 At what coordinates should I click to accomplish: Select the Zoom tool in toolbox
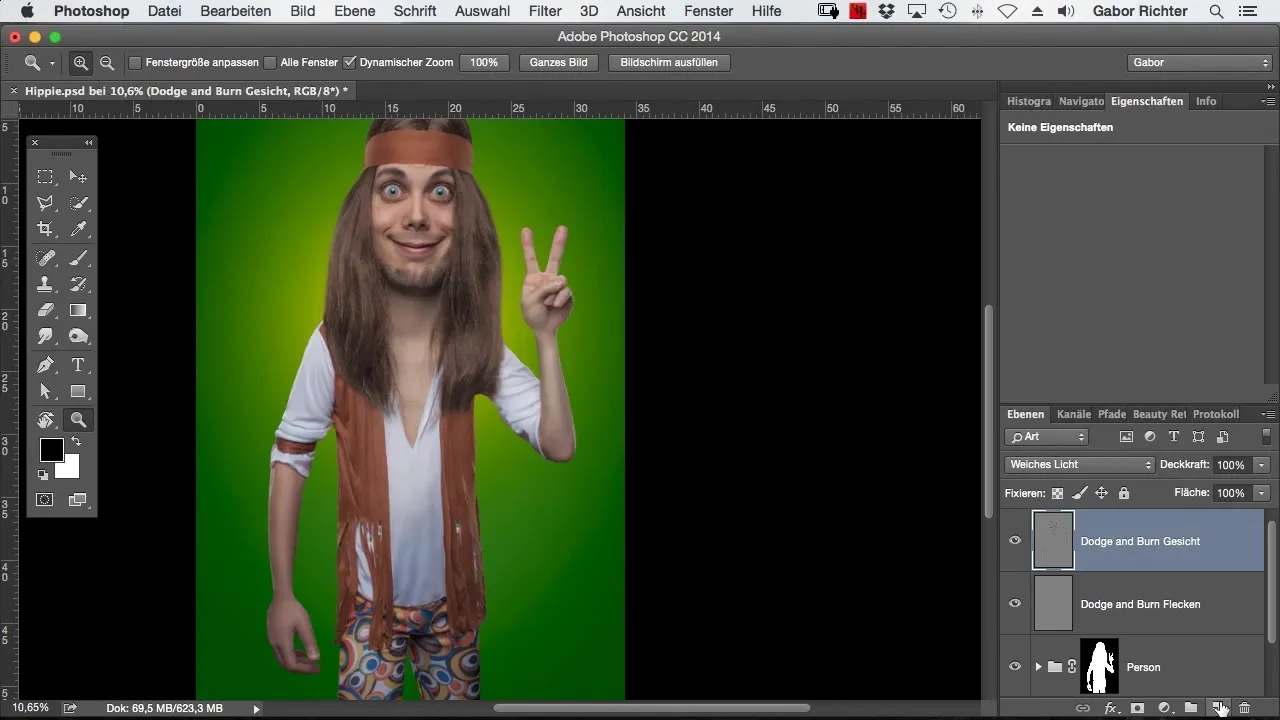pyautogui.click(x=78, y=420)
